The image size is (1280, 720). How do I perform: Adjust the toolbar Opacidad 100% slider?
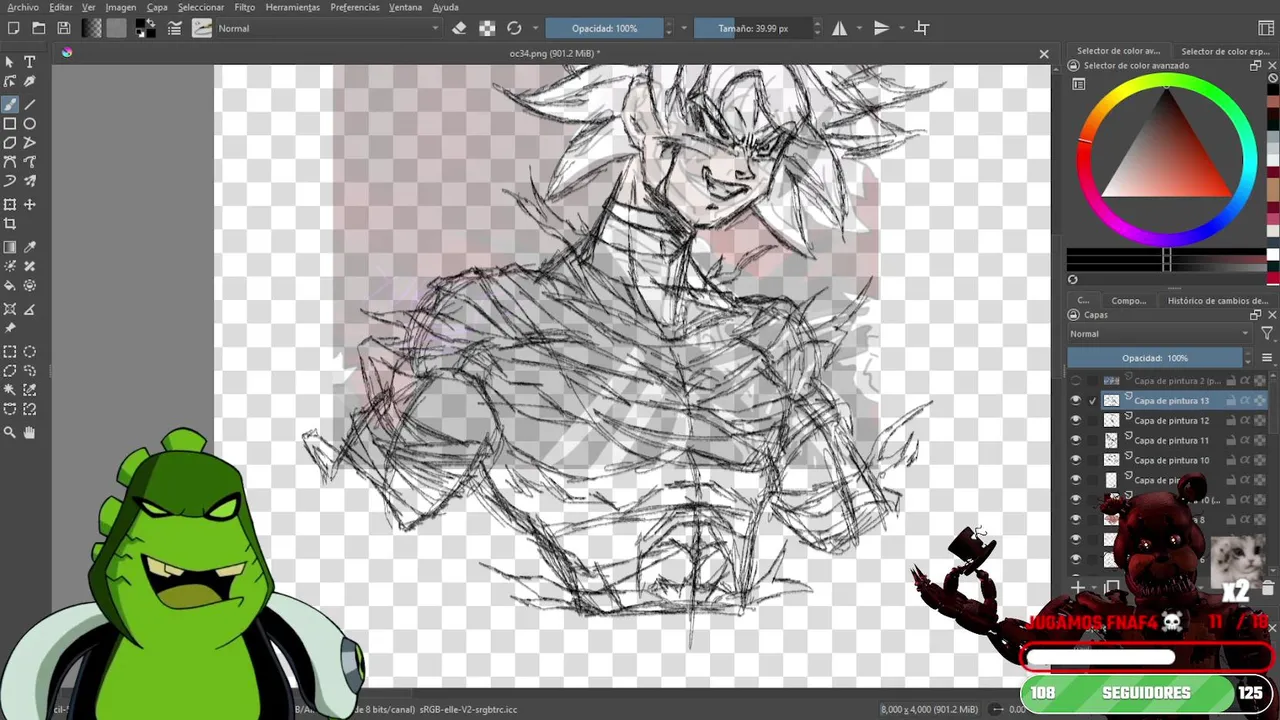coord(604,28)
